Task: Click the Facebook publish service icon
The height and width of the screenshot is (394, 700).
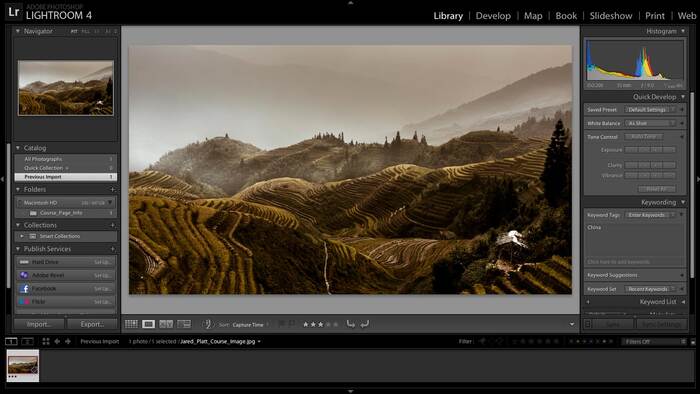Action: tap(25, 289)
